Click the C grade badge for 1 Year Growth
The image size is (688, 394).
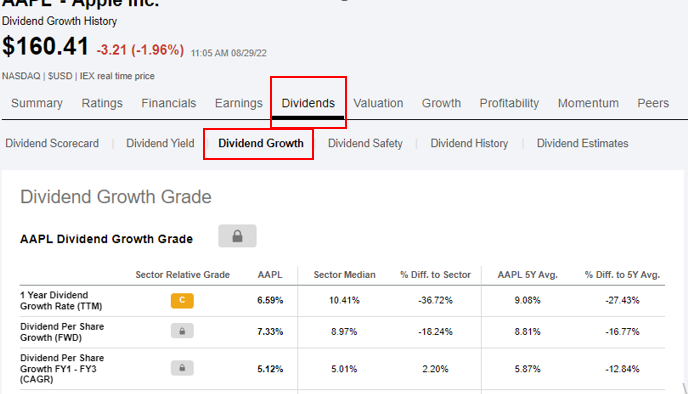click(182, 301)
